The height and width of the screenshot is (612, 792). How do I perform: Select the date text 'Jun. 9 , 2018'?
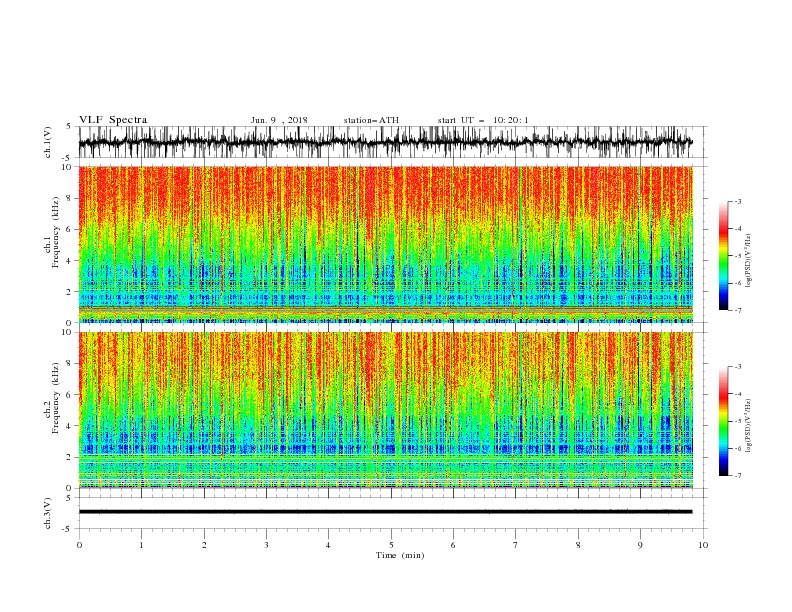[279, 120]
